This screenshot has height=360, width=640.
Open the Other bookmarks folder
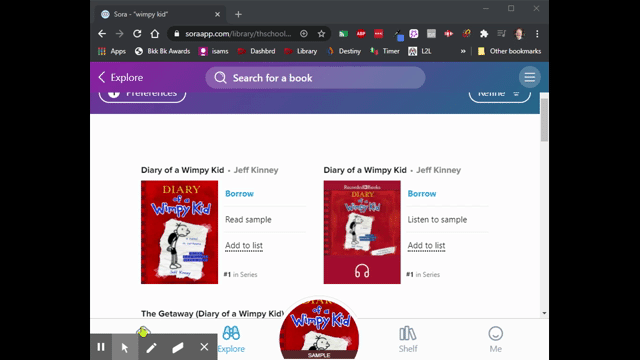click(x=509, y=51)
